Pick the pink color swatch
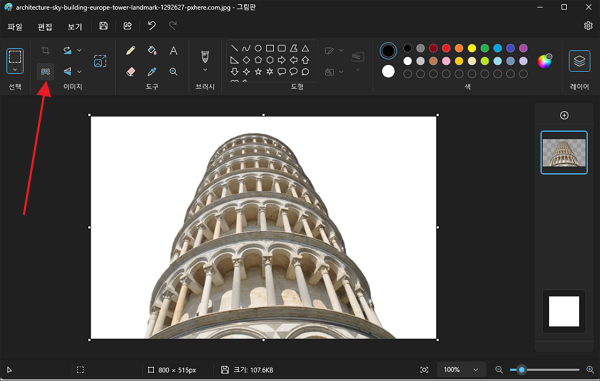Viewport: 600px width, 381px height. [446, 61]
